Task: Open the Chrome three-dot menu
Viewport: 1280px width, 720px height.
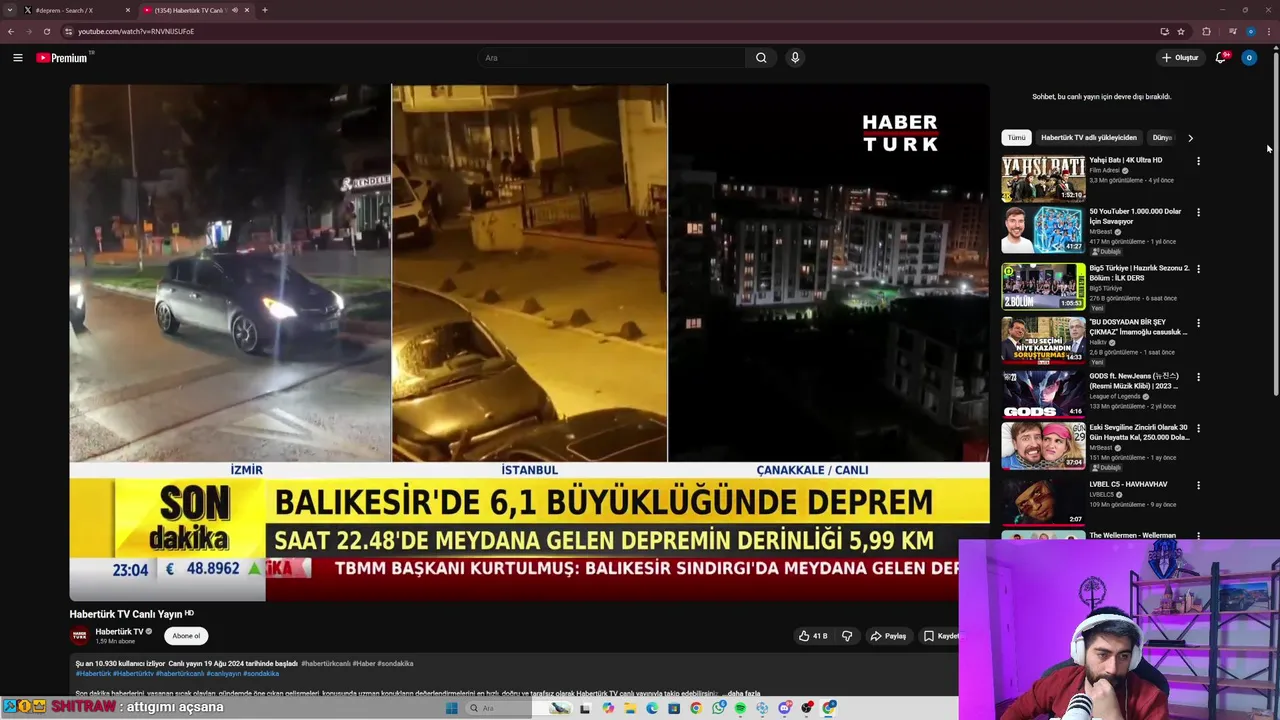Action: click(1269, 31)
